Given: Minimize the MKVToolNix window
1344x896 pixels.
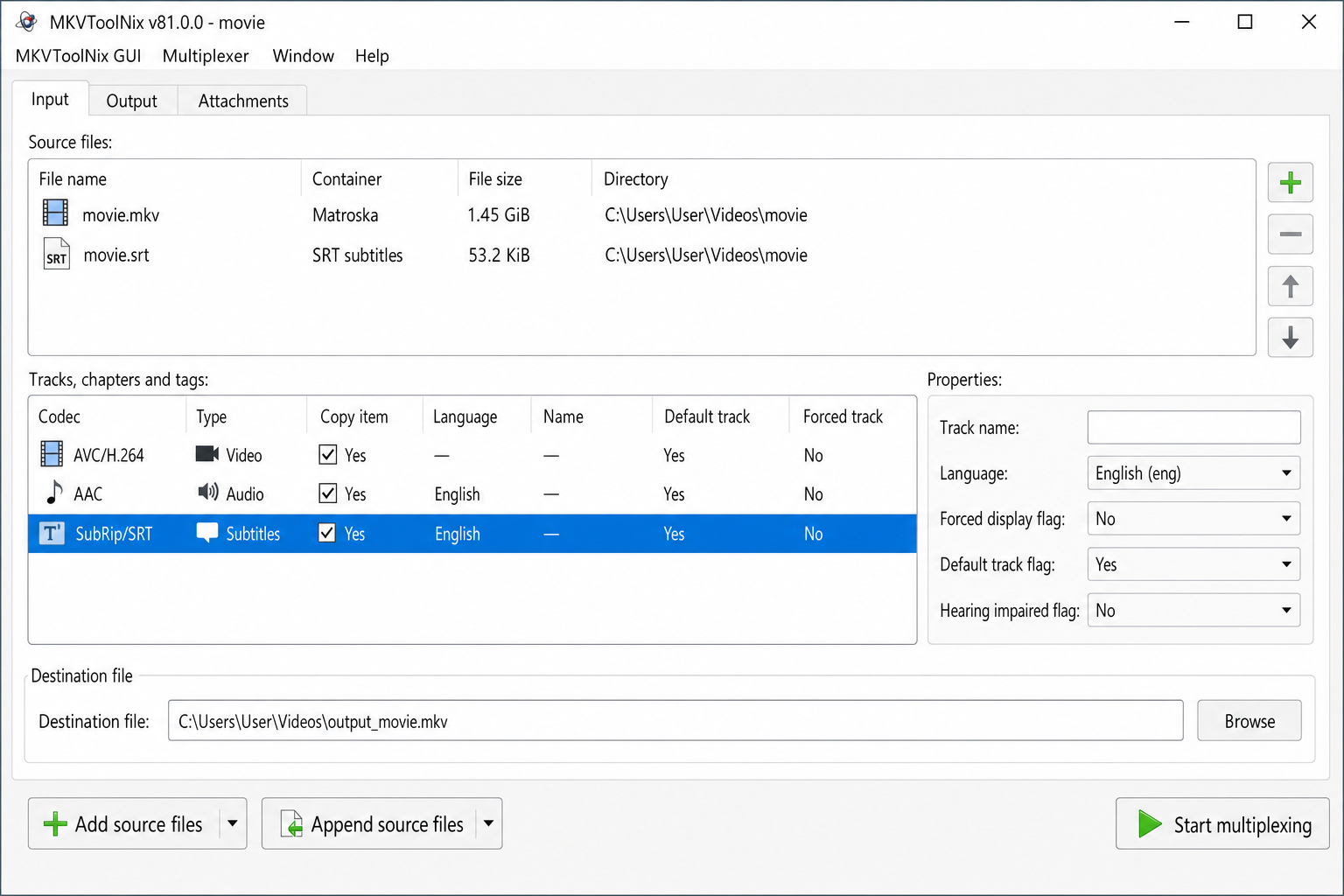Looking at the screenshot, I should 1182,22.
